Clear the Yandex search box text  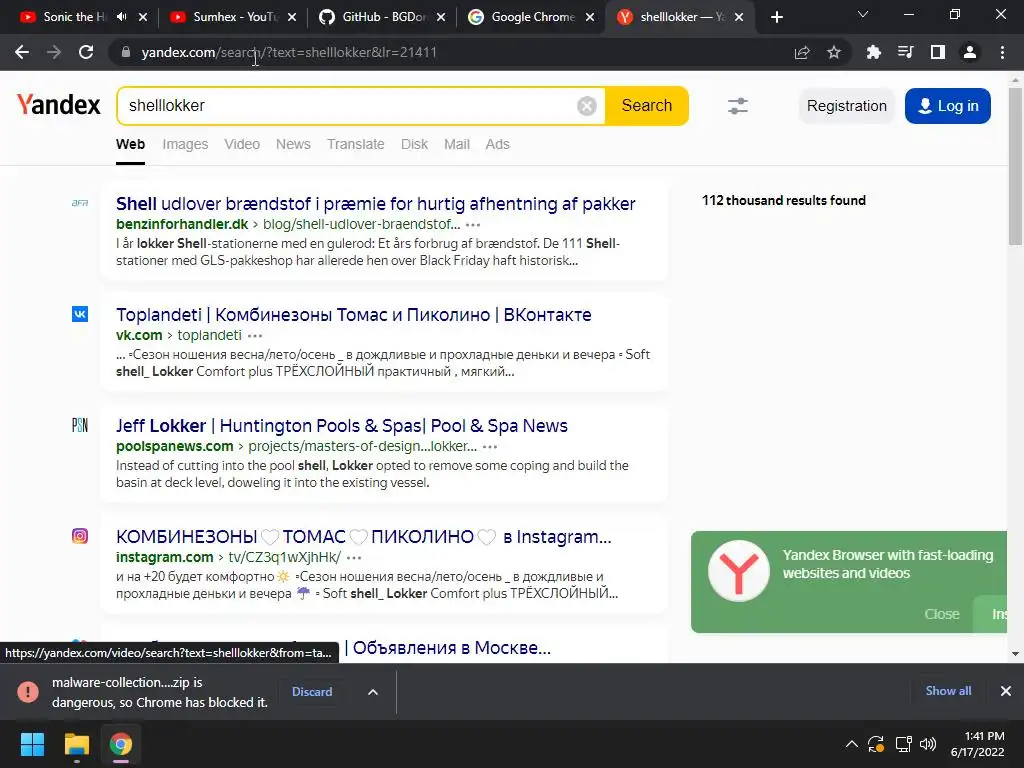click(x=586, y=106)
